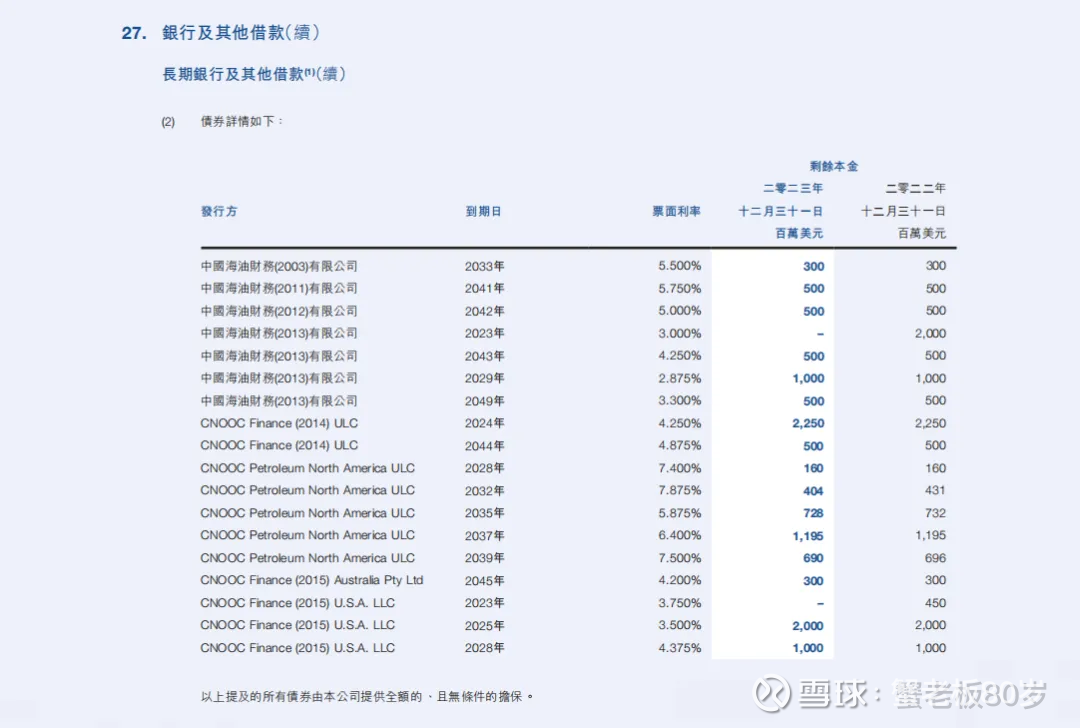Click the 7.875% coupon rate
This screenshot has width=1080, height=728.
pyautogui.click(x=680, y=490)
